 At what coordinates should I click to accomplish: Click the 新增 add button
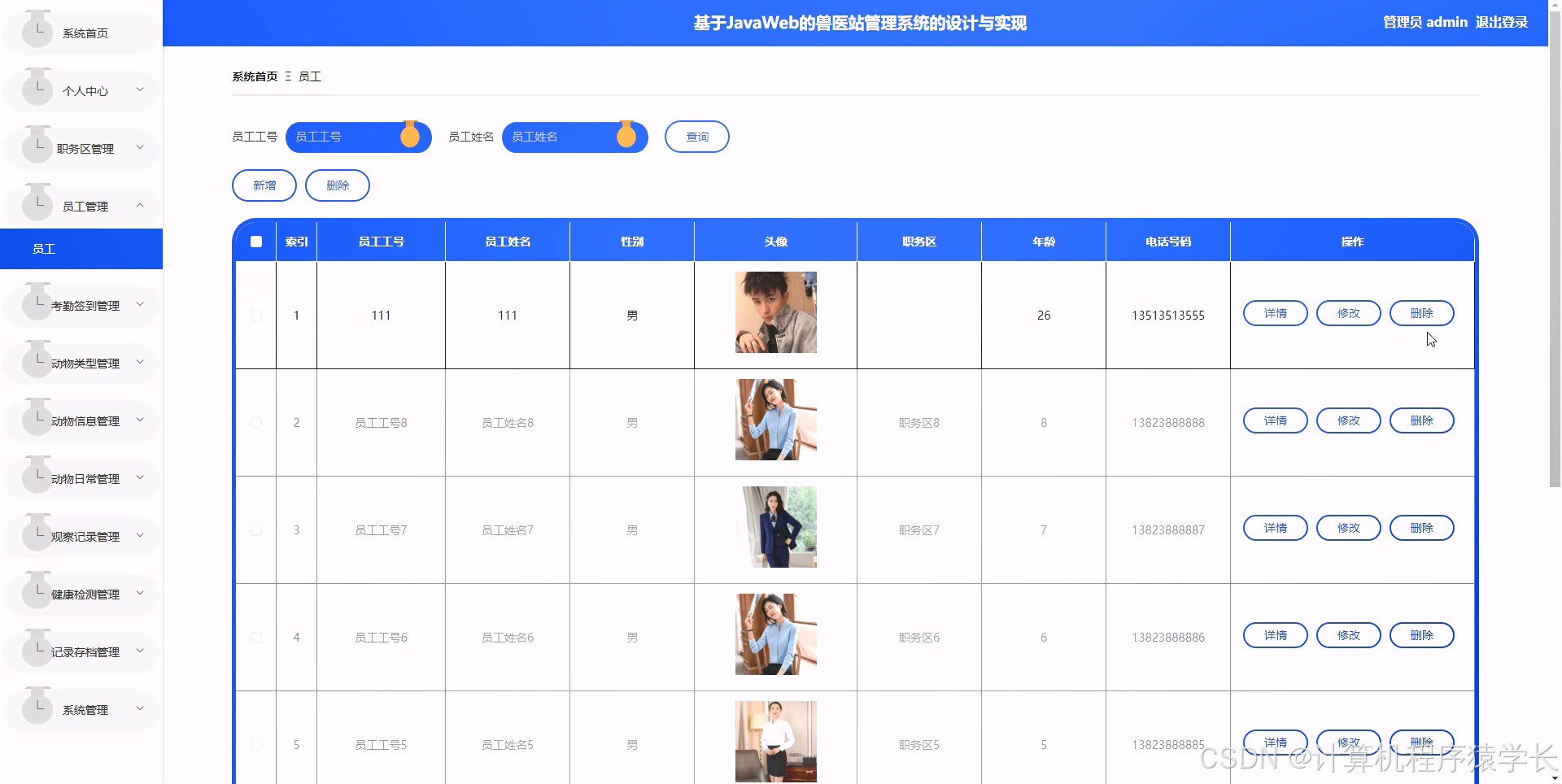pos(264,185)
